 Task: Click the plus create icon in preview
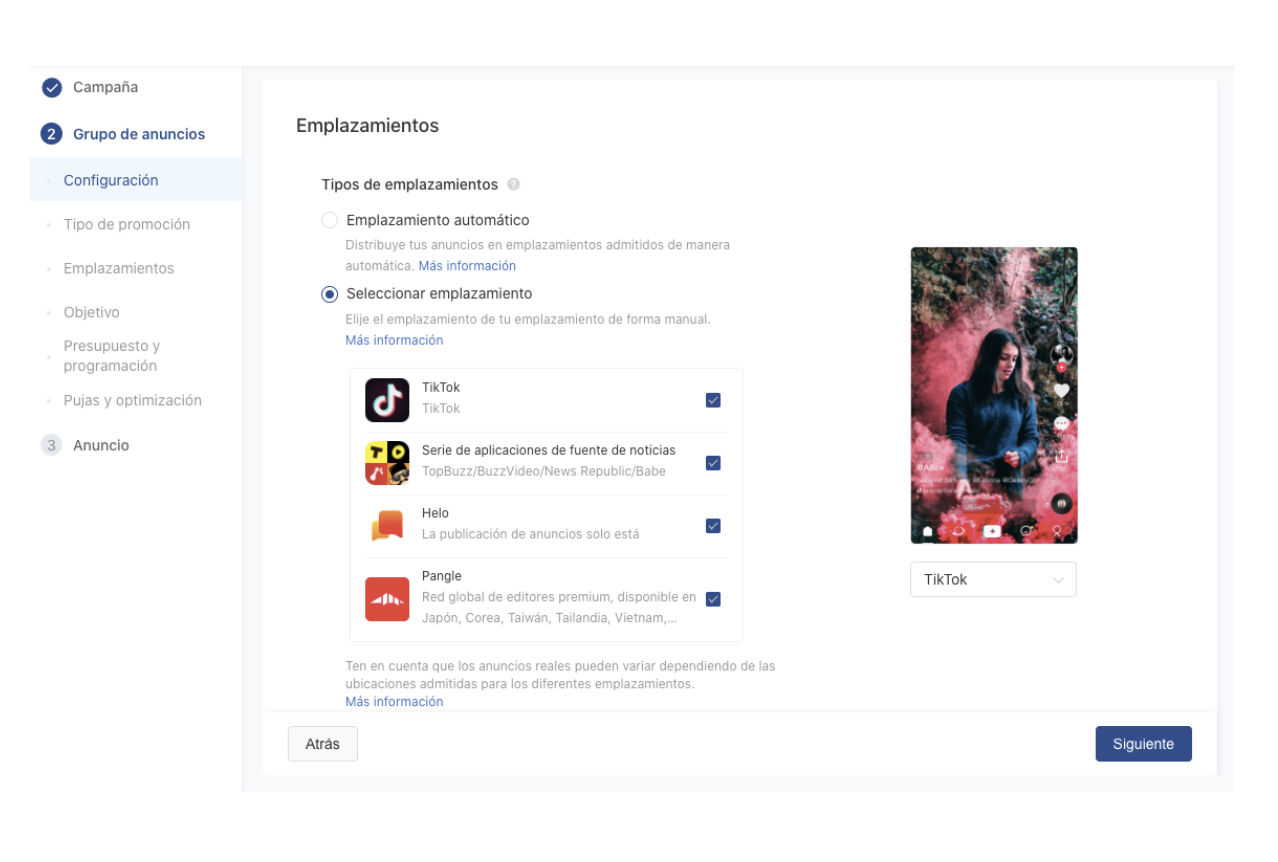[x=992, y=531]
